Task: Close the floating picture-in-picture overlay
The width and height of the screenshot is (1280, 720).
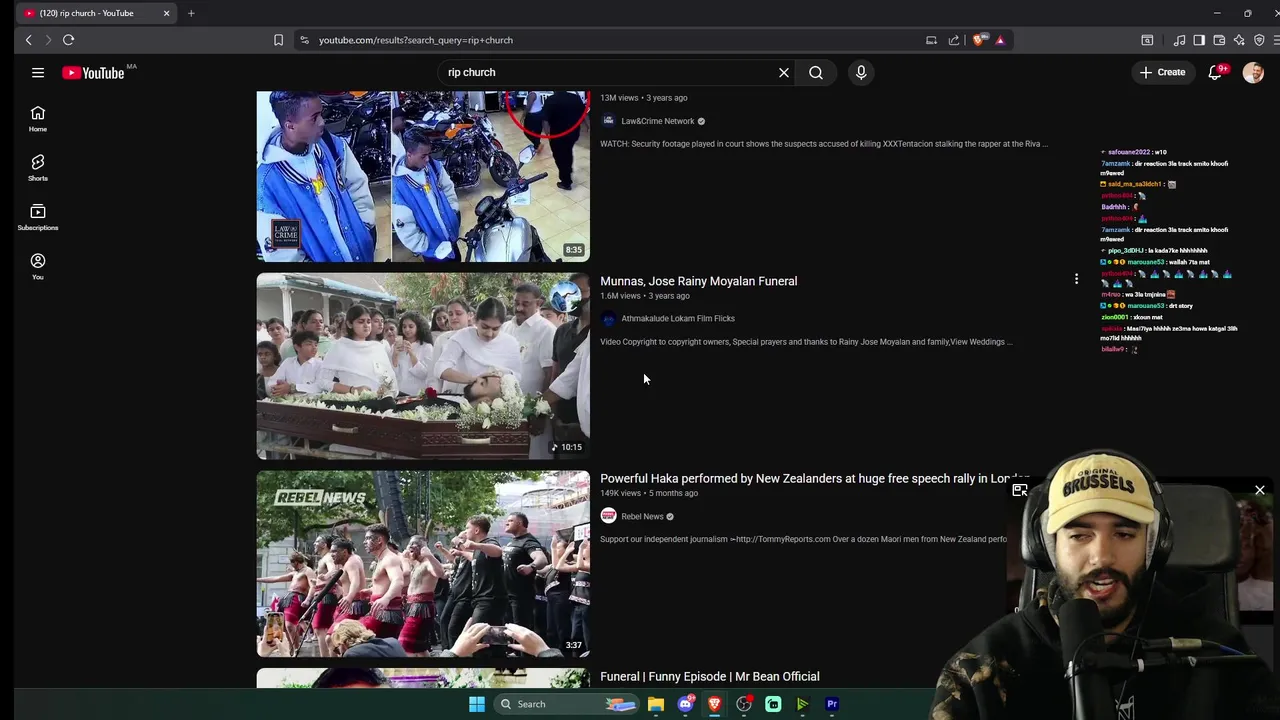Action: click(x=1260, y=491)
